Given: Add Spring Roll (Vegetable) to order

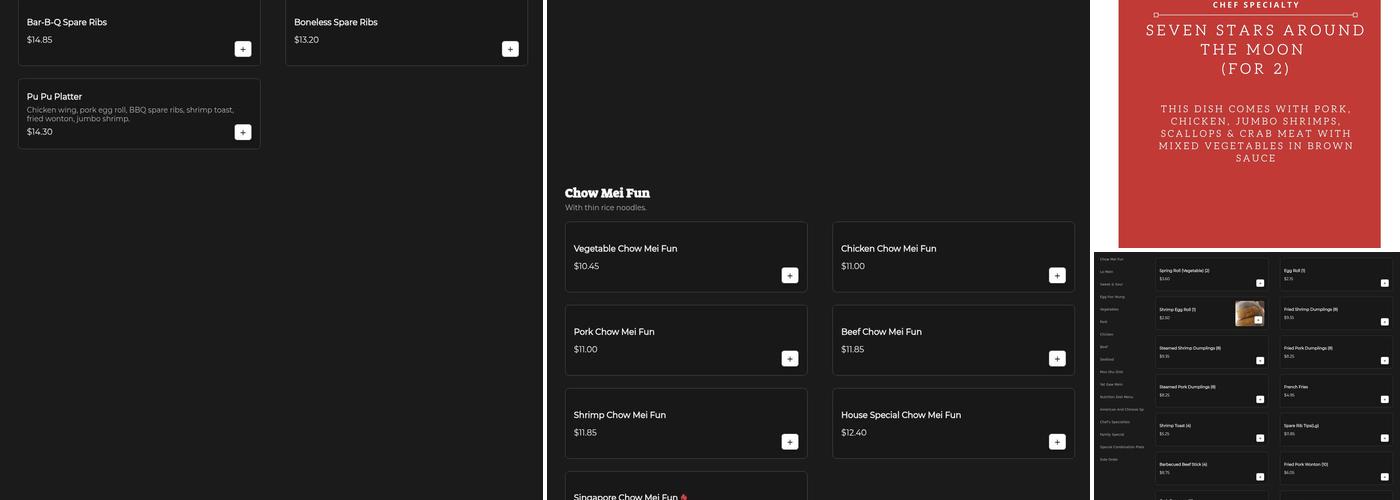Looking at the screenshot, I should pos(1260,283).
